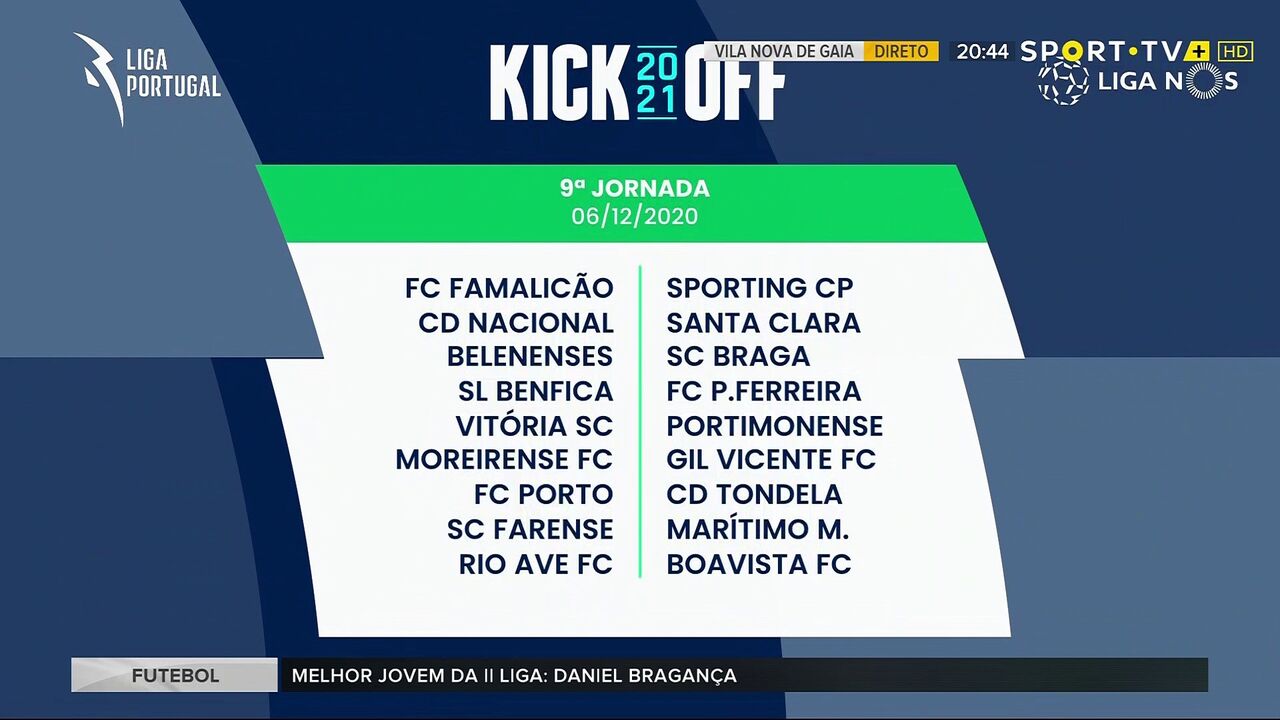Screen dimensions: 1280x720
Task: Click the Liga NOS ball emblem
Action: [1062, 82]
